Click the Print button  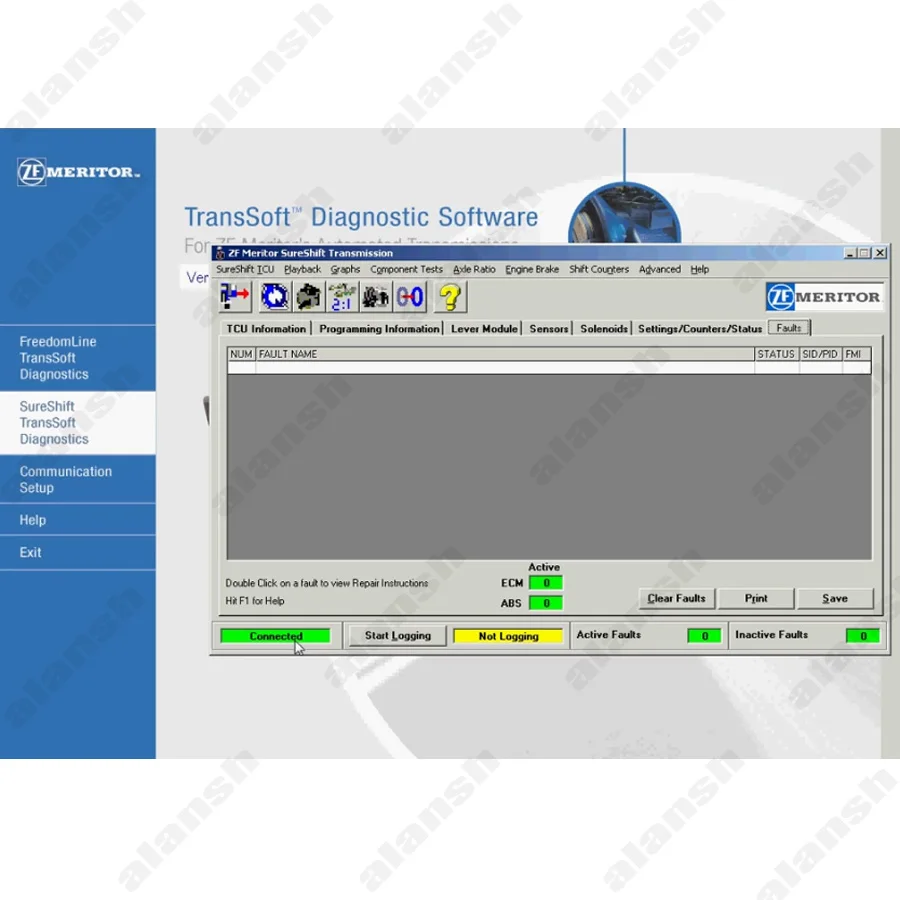click(x=756, y=598)
